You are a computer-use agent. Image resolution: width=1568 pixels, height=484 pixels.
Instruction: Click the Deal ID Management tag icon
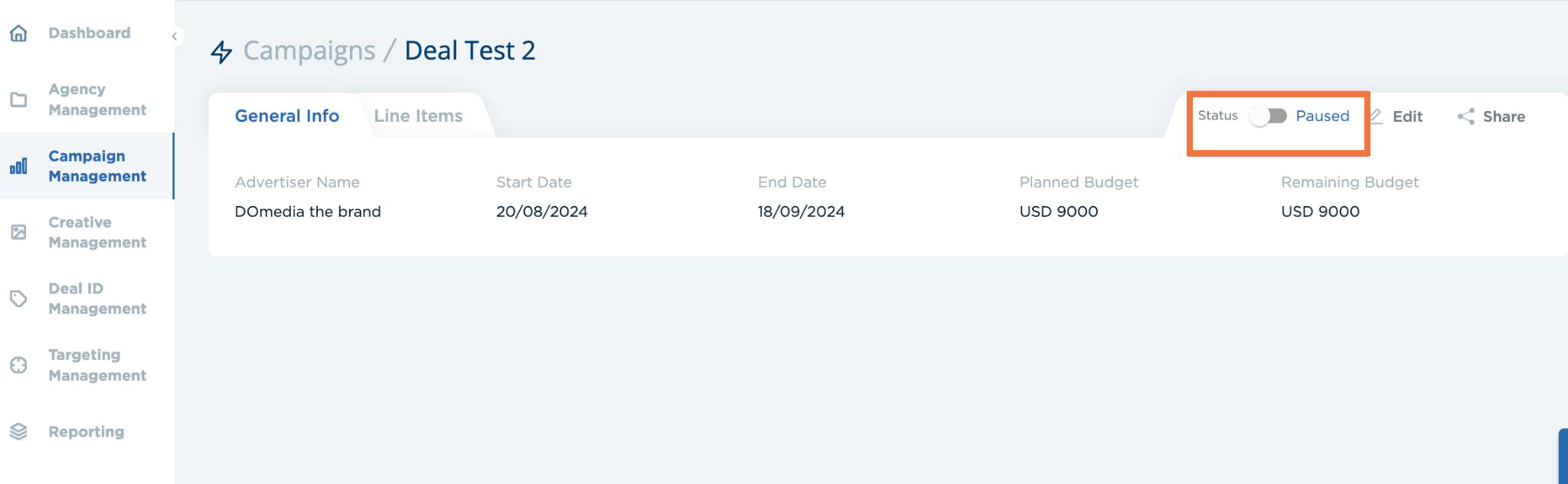(18, 299)
